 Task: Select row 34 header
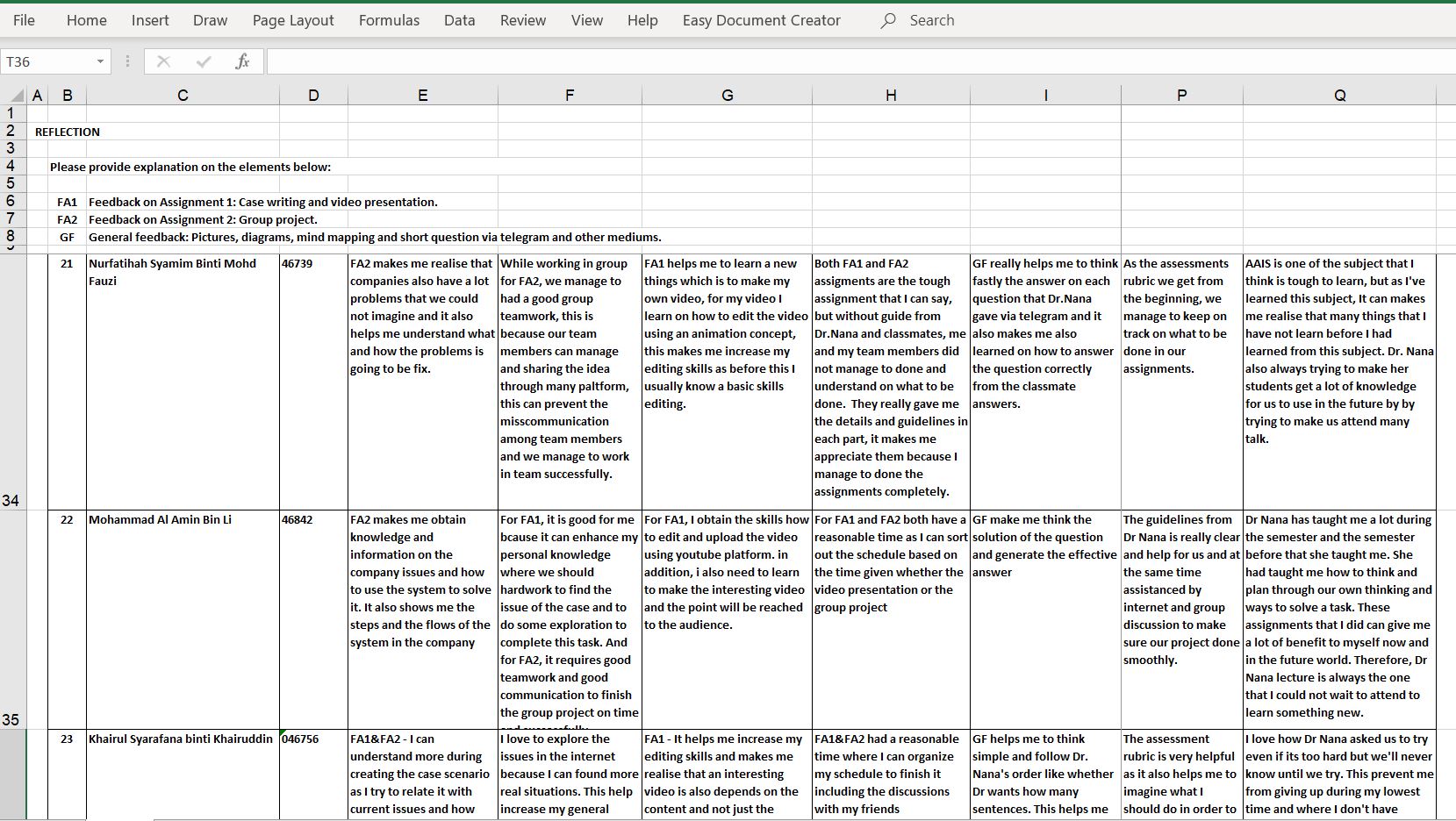13,382
